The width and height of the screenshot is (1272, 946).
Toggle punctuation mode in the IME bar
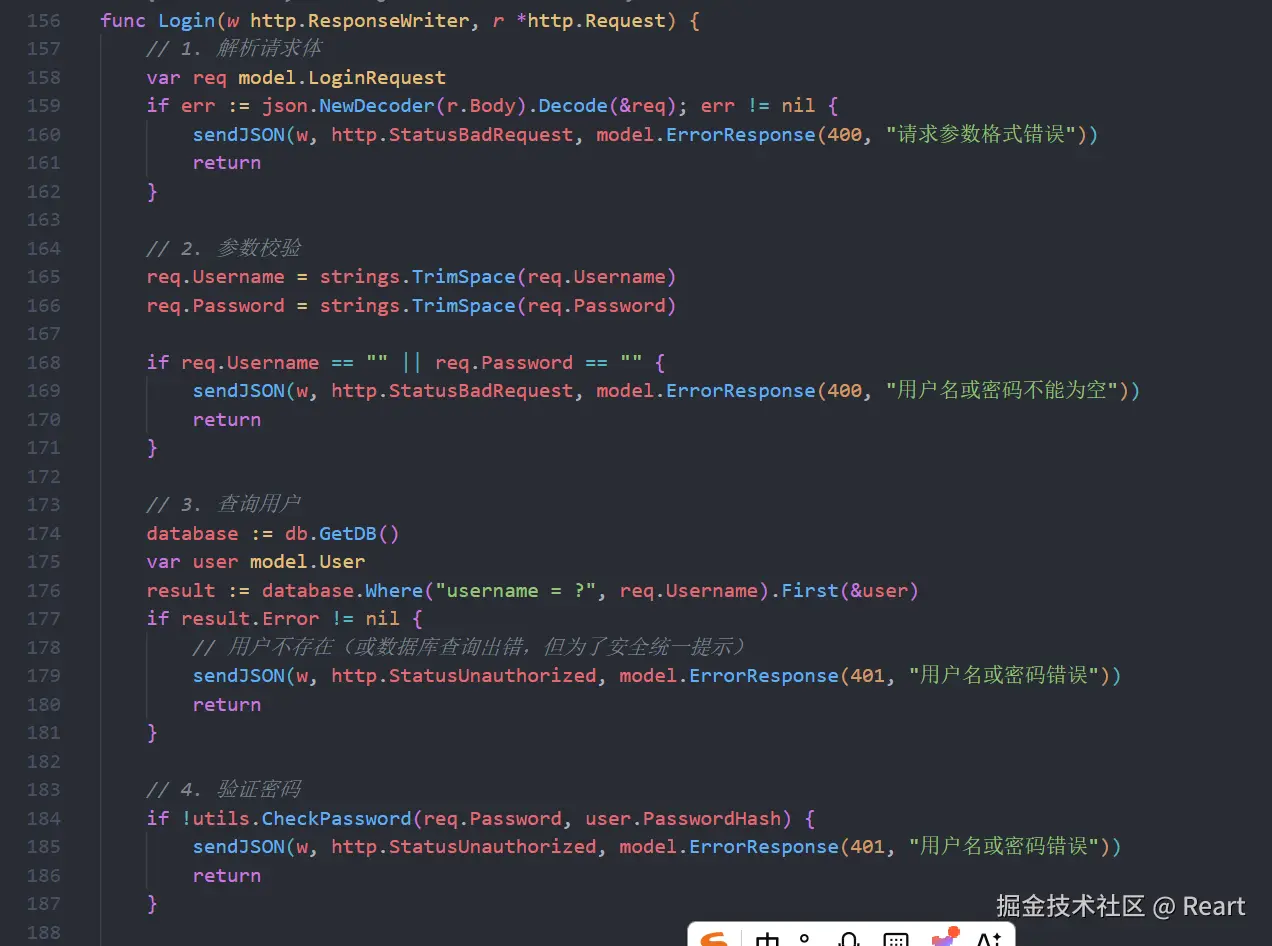pos(806,940)
